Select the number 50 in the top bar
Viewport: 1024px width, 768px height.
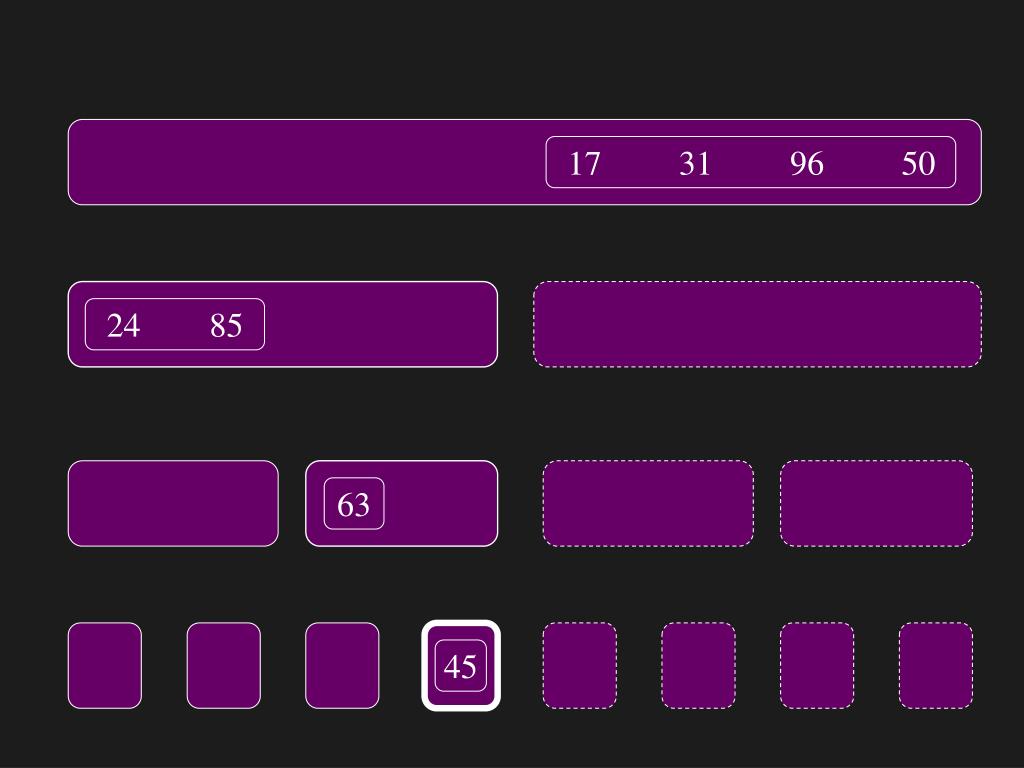pyautogui.click(x=918, y=163)
